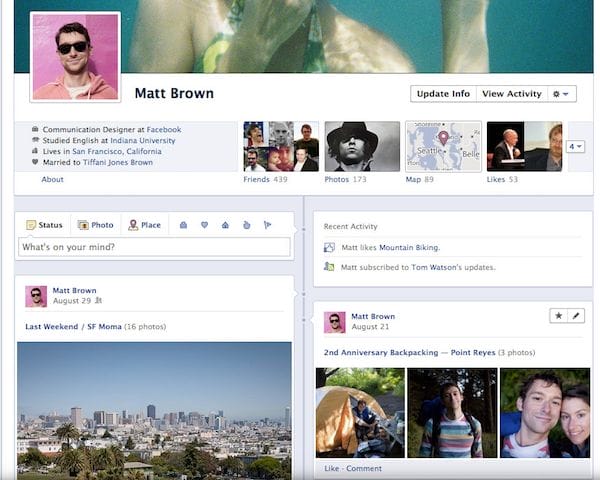
Task: Click the Place map pin icon
Action: (x=133, y=225)
